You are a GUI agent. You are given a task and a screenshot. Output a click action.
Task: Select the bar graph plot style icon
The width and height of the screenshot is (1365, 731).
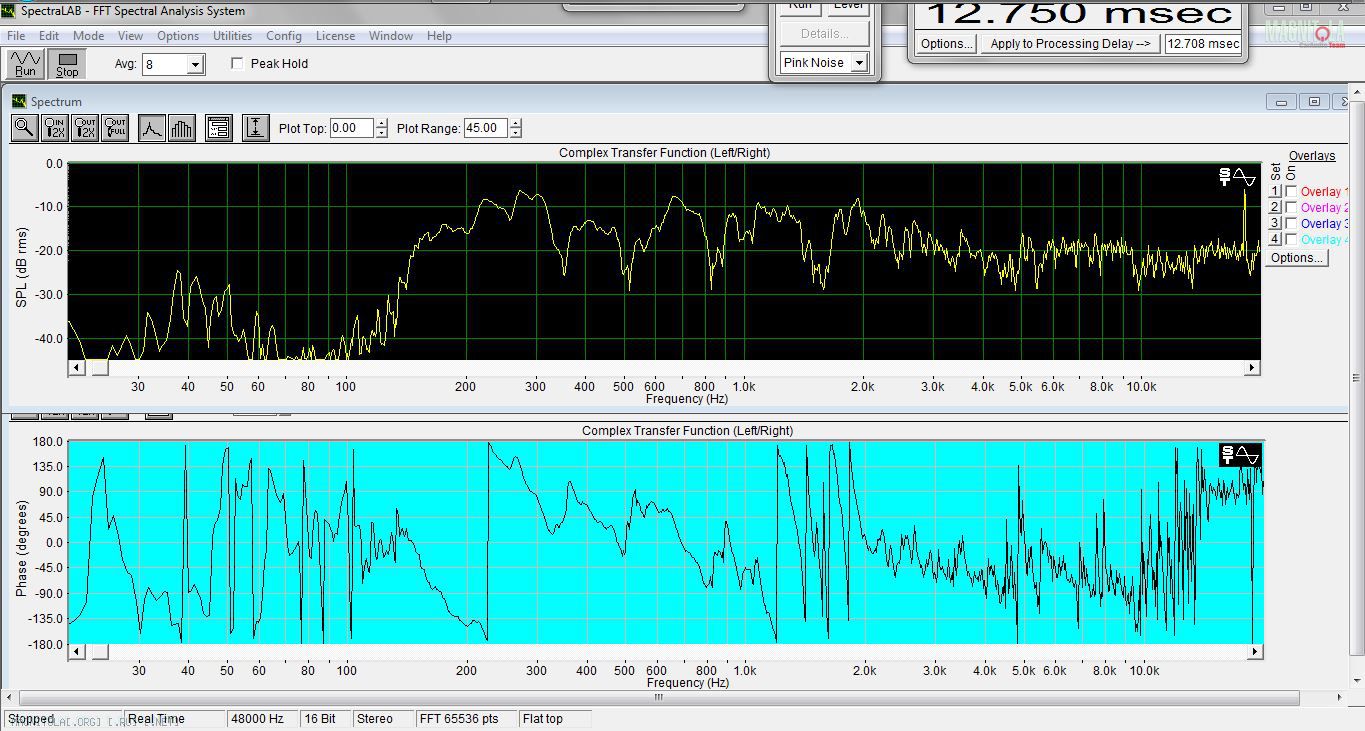coord(181,128)
